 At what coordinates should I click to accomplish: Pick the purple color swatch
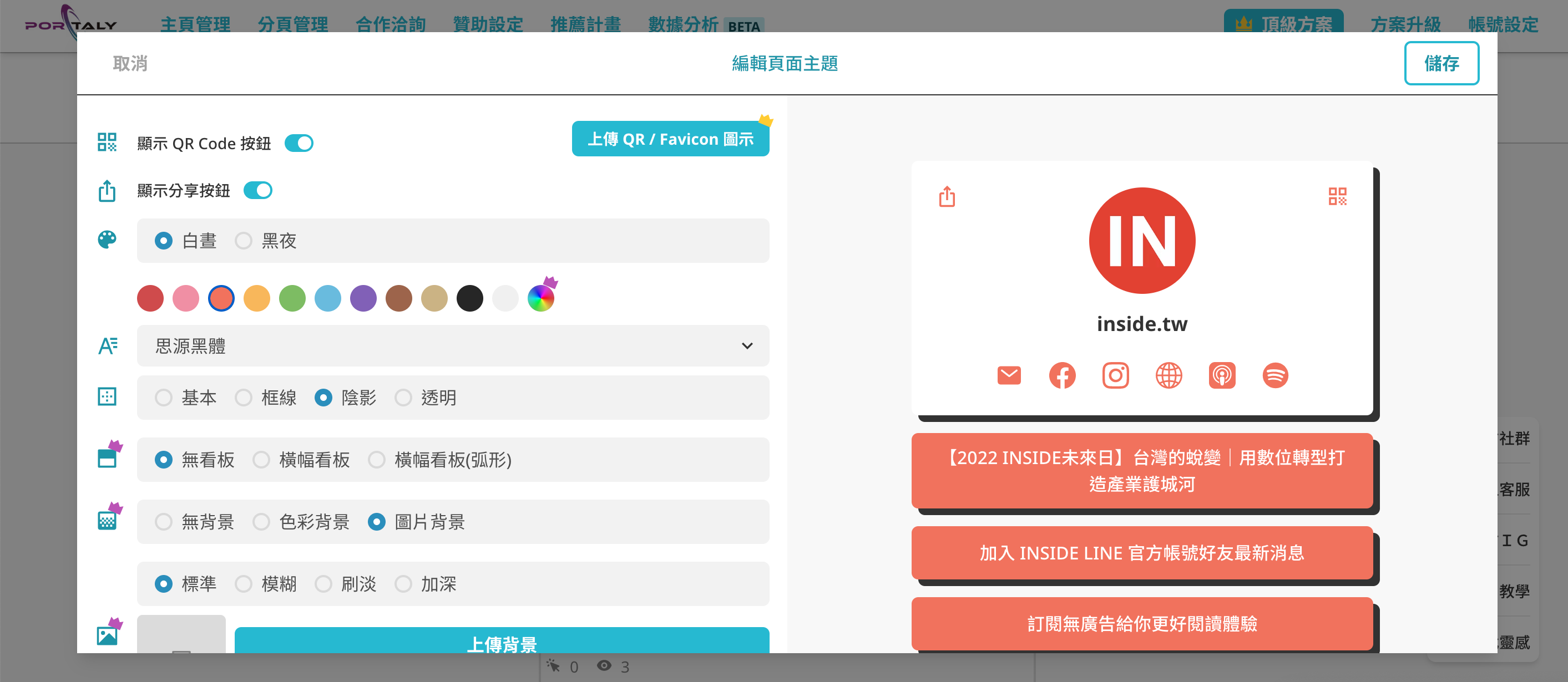(x=363, y=298)
